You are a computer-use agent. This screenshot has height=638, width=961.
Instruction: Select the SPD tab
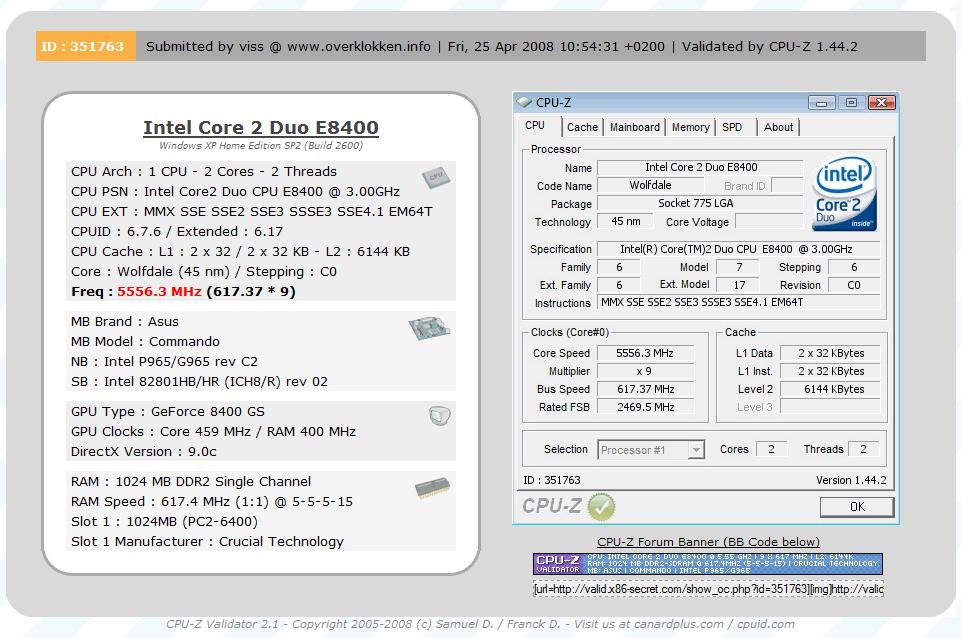pyautogui.click(x=732, y=127)
